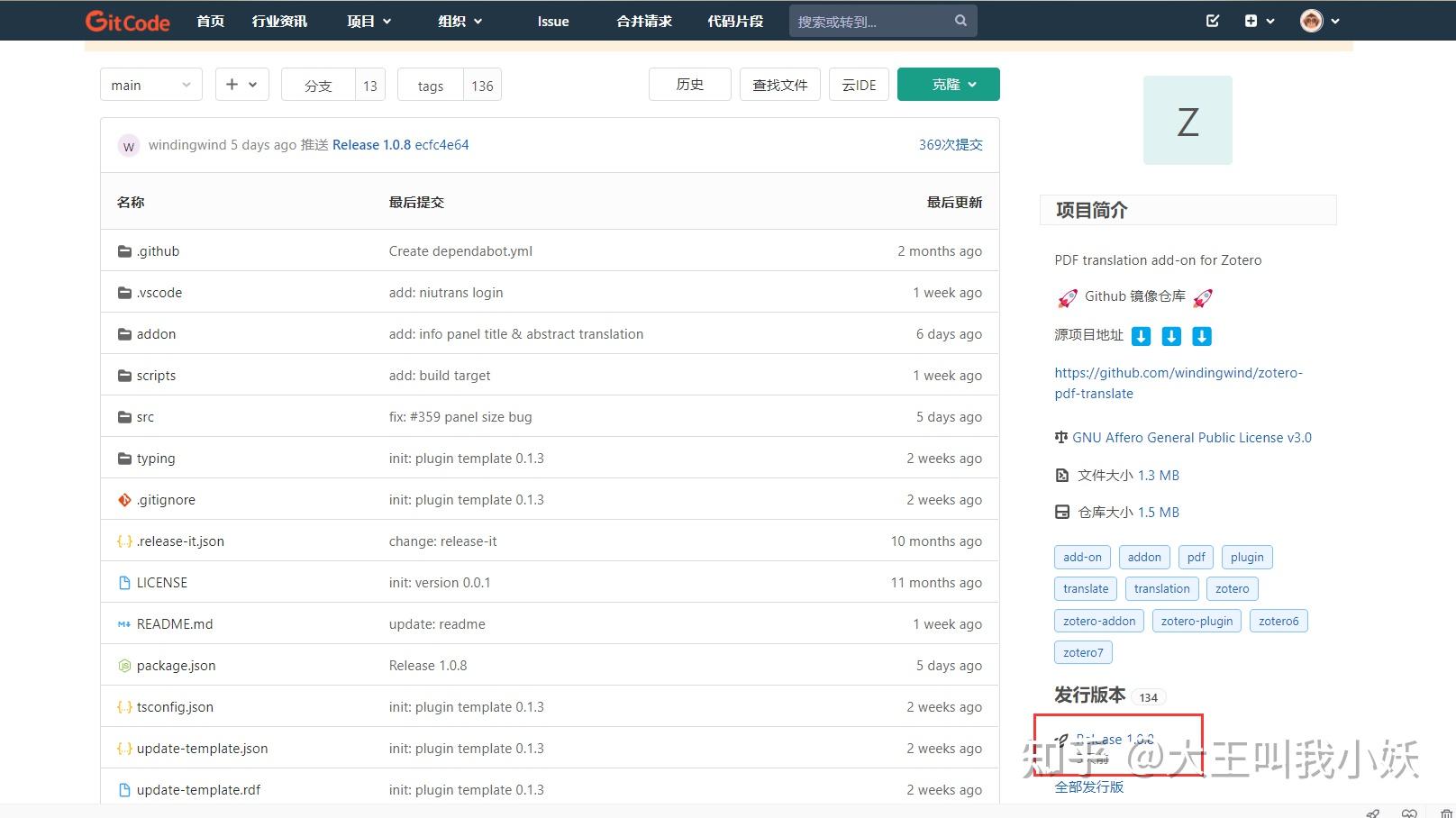Click the package.json node icon

[124, 666]
